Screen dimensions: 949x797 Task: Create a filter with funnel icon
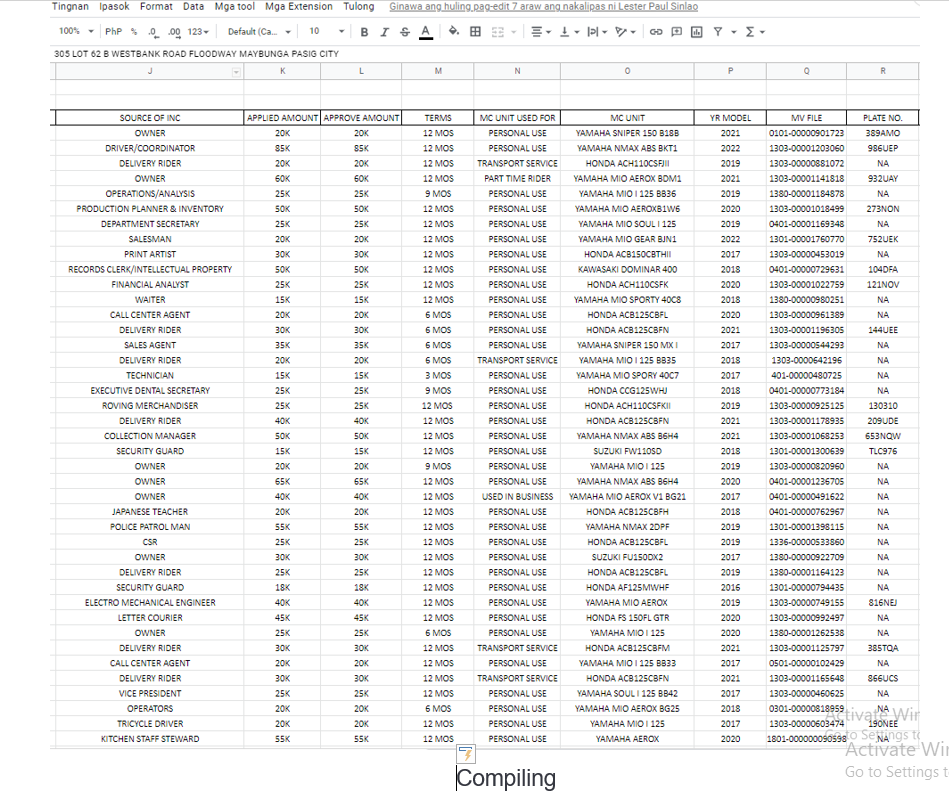[x=718, y=32]
